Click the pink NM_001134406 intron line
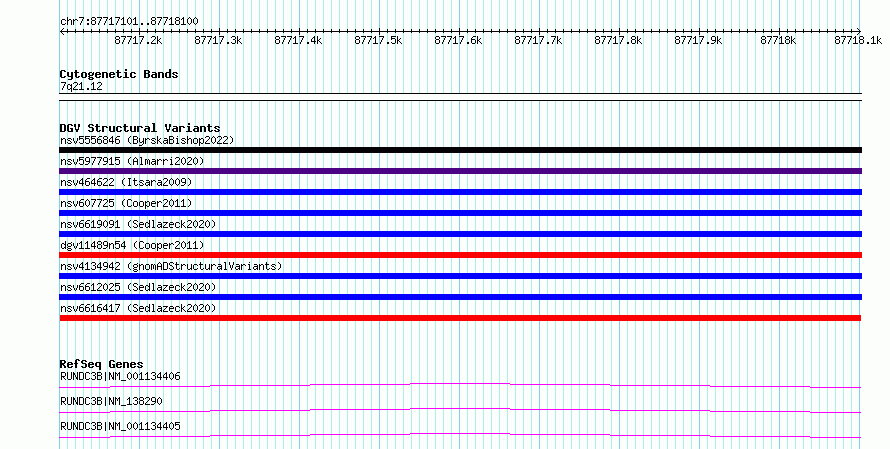The width and height of the screenshot is (890, 449). [x=460, y=384]
